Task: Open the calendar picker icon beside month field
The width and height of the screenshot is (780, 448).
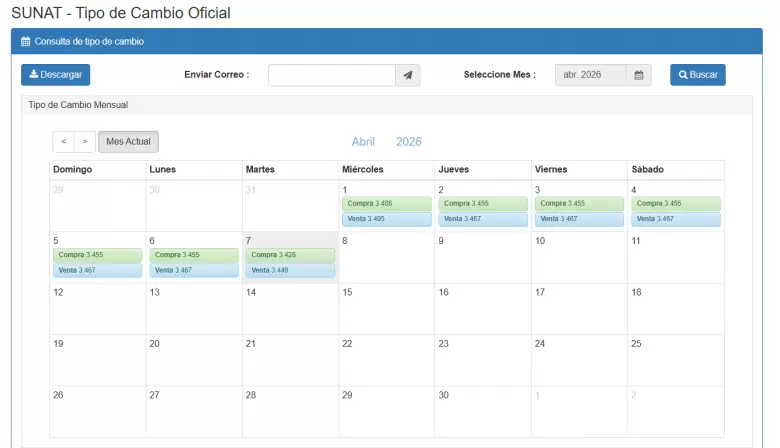Action: 639,75
